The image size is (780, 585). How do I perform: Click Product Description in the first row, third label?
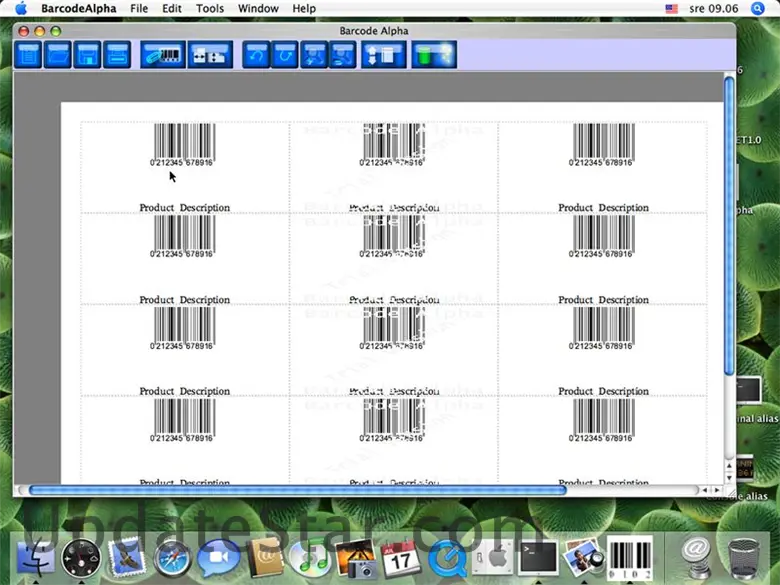click(603, 207)
